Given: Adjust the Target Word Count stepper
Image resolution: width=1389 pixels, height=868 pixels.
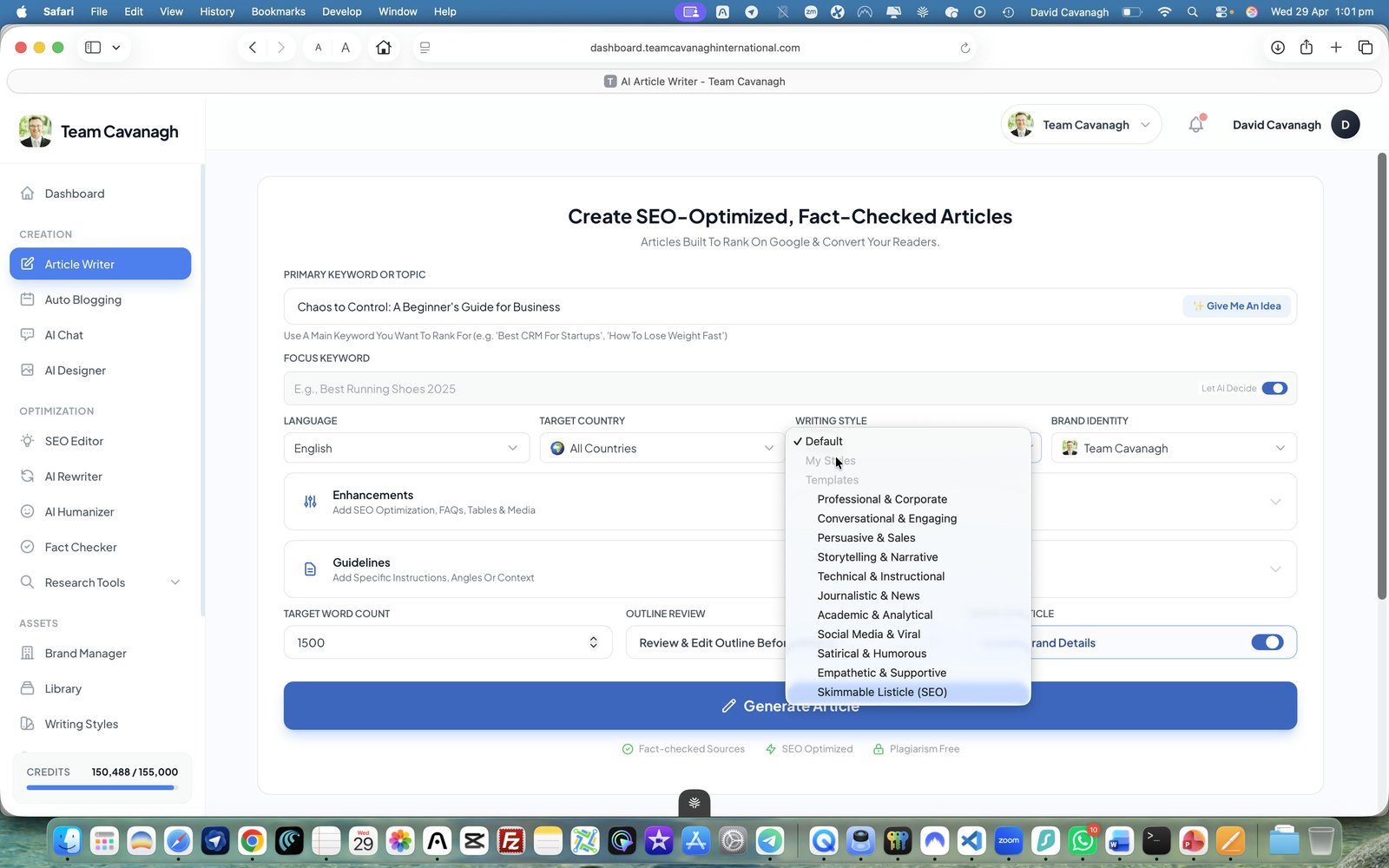Looking at the screenshot, I should (x=594, y=642).
